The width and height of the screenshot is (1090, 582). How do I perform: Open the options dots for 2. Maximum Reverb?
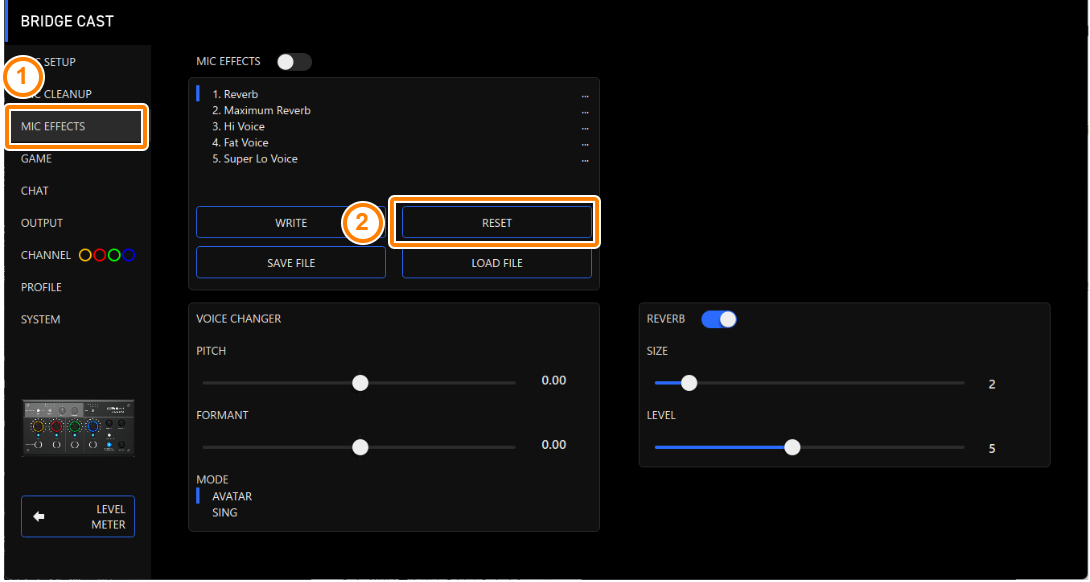585,112
